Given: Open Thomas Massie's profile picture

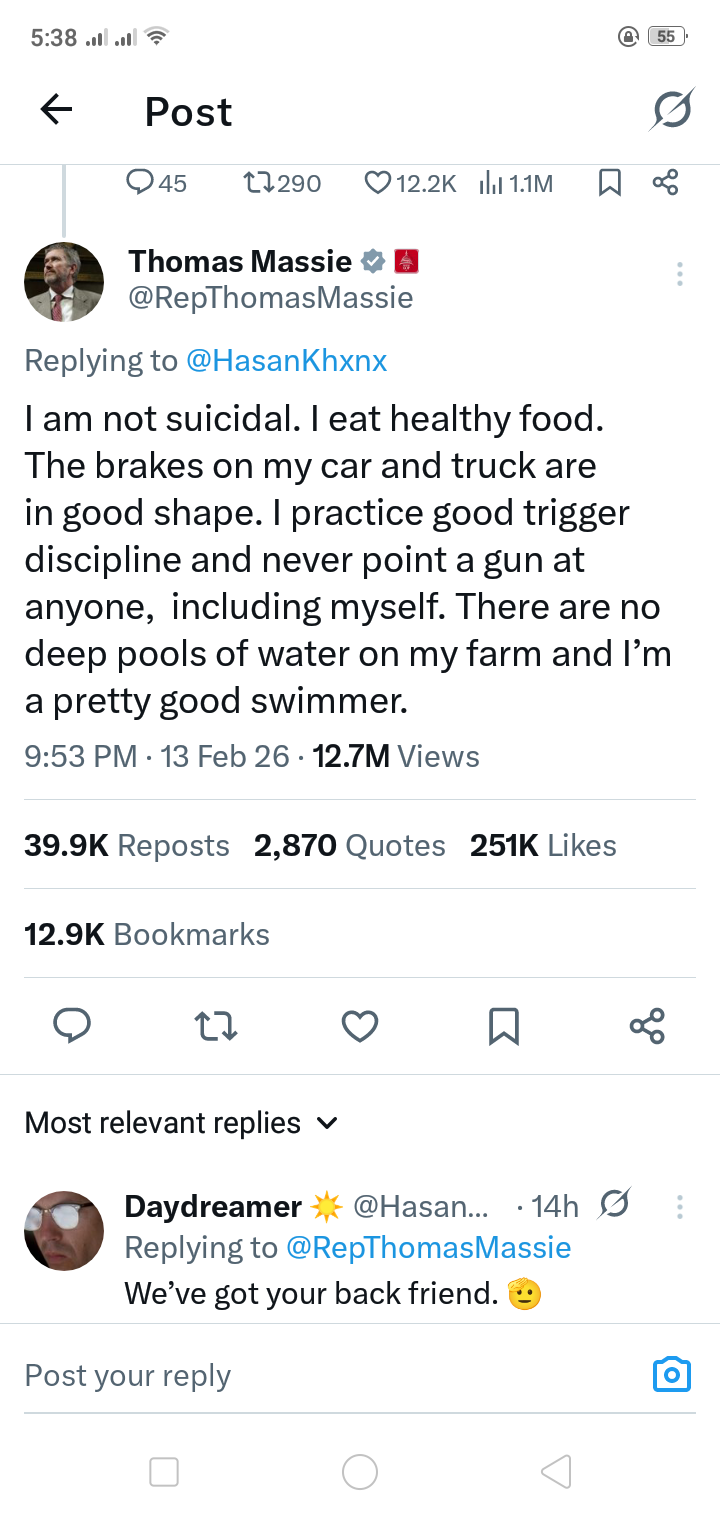Looking at the screenshot, I should 63,281.
